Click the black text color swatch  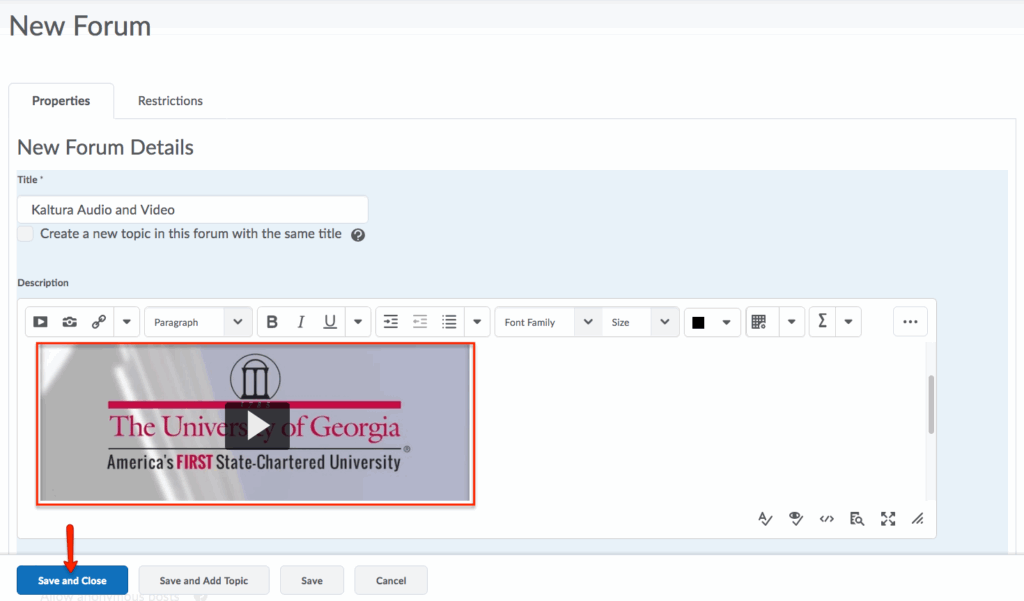tap(698, 322)
